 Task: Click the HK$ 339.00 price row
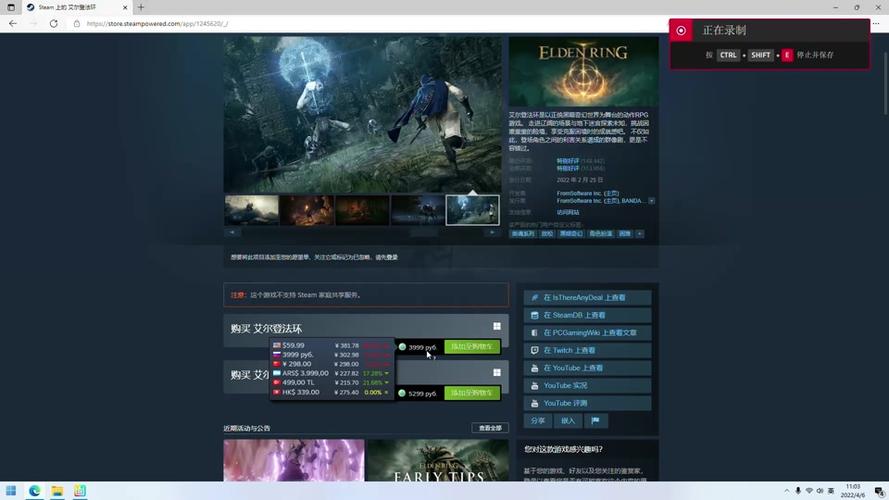click(332, 392)
